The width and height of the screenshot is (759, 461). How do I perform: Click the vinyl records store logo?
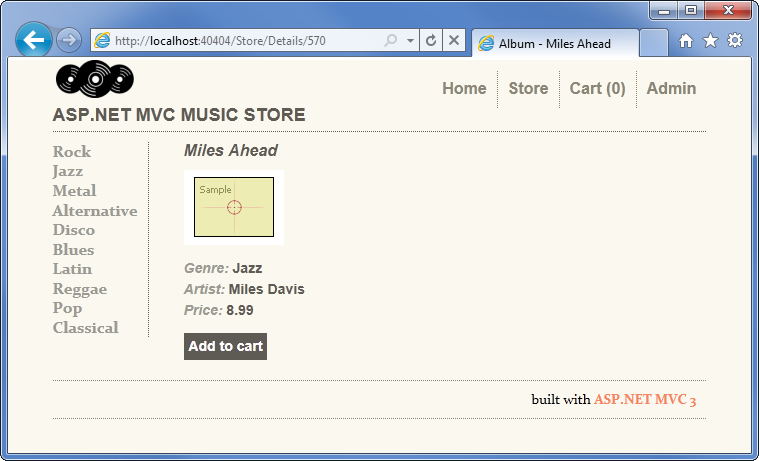point(95,79)
